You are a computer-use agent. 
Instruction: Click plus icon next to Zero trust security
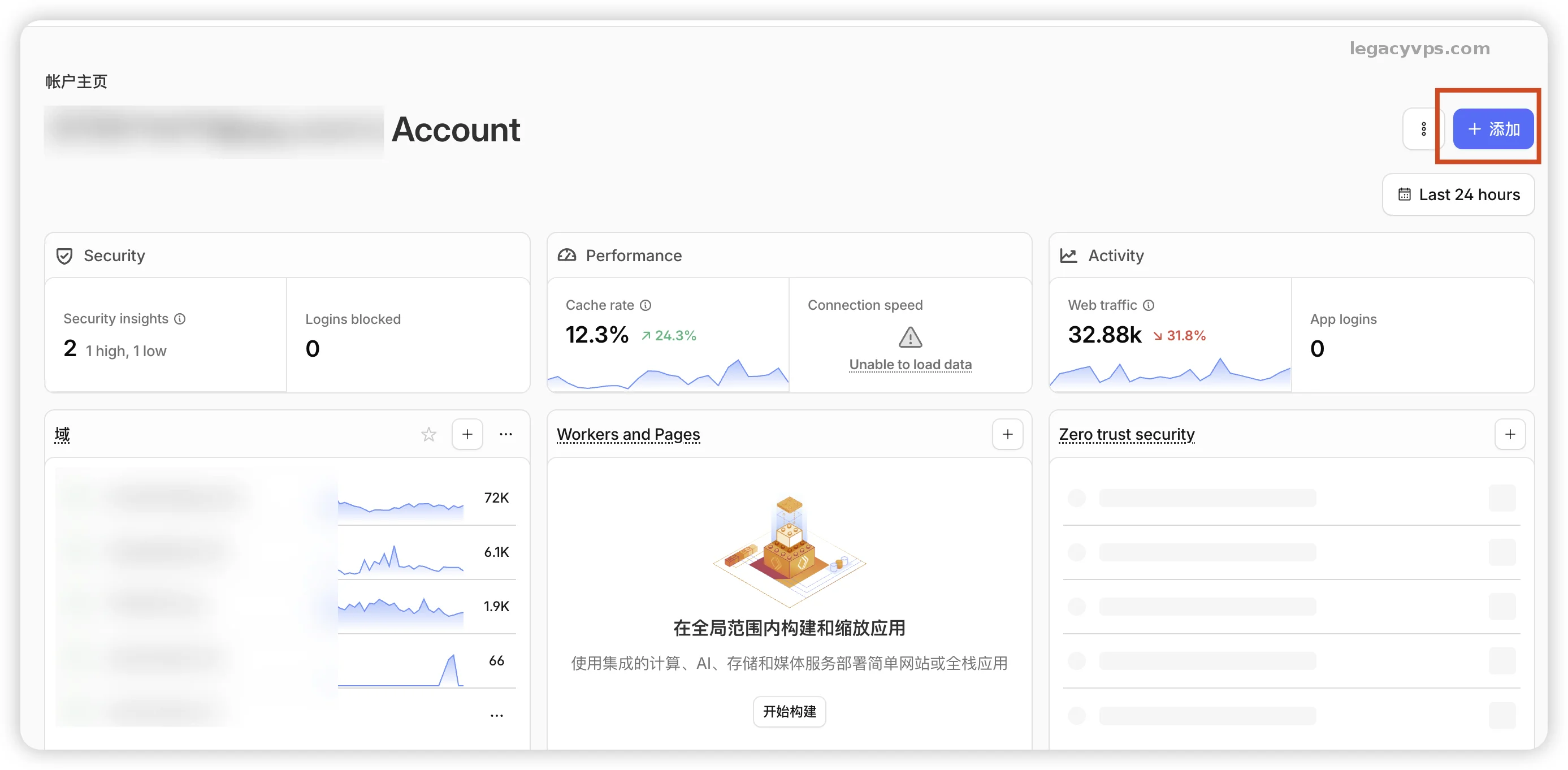(1510, 435)
